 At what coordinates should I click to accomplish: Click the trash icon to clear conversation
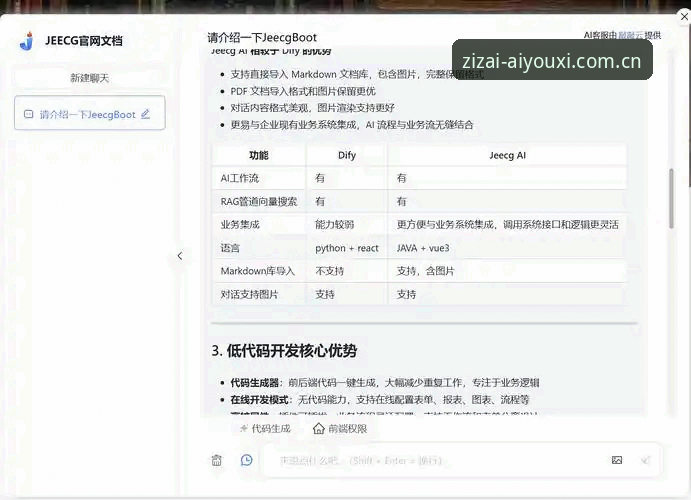(217, 460)
